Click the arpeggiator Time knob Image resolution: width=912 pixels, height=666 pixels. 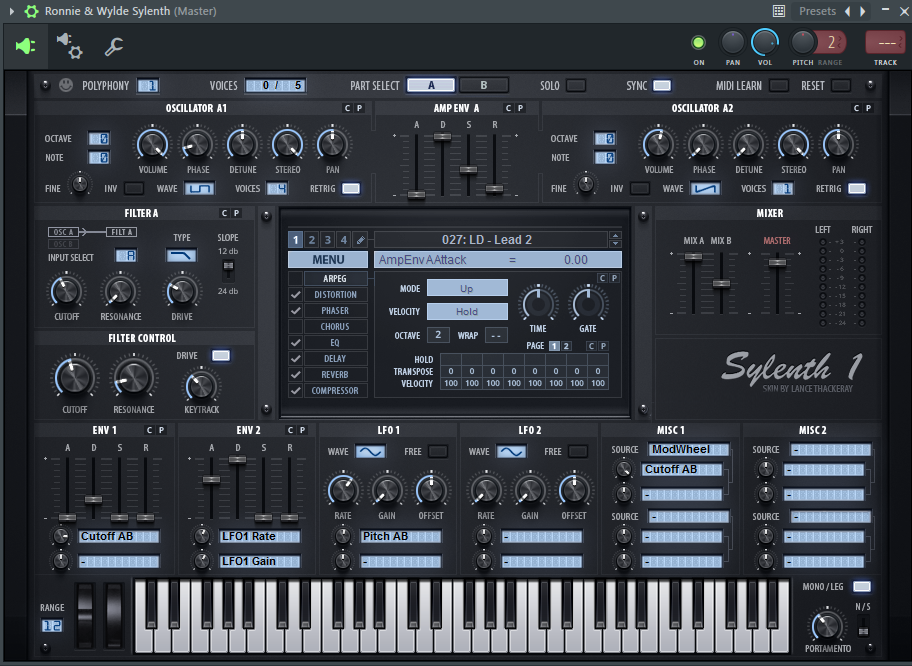[538, 304]
